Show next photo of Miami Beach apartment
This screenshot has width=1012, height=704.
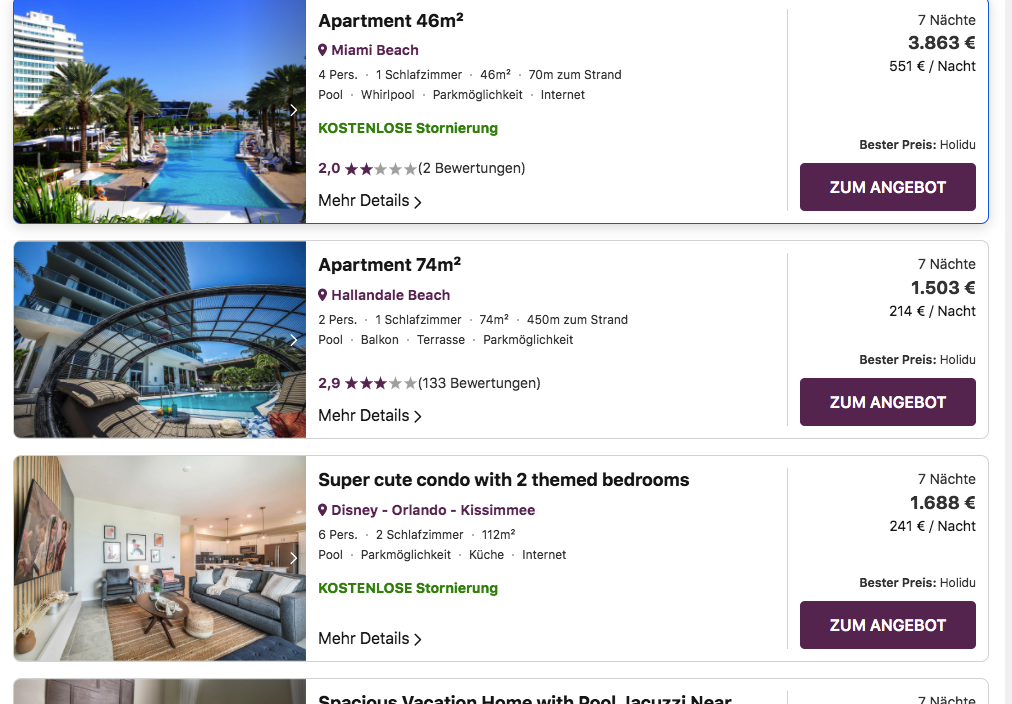294,110
